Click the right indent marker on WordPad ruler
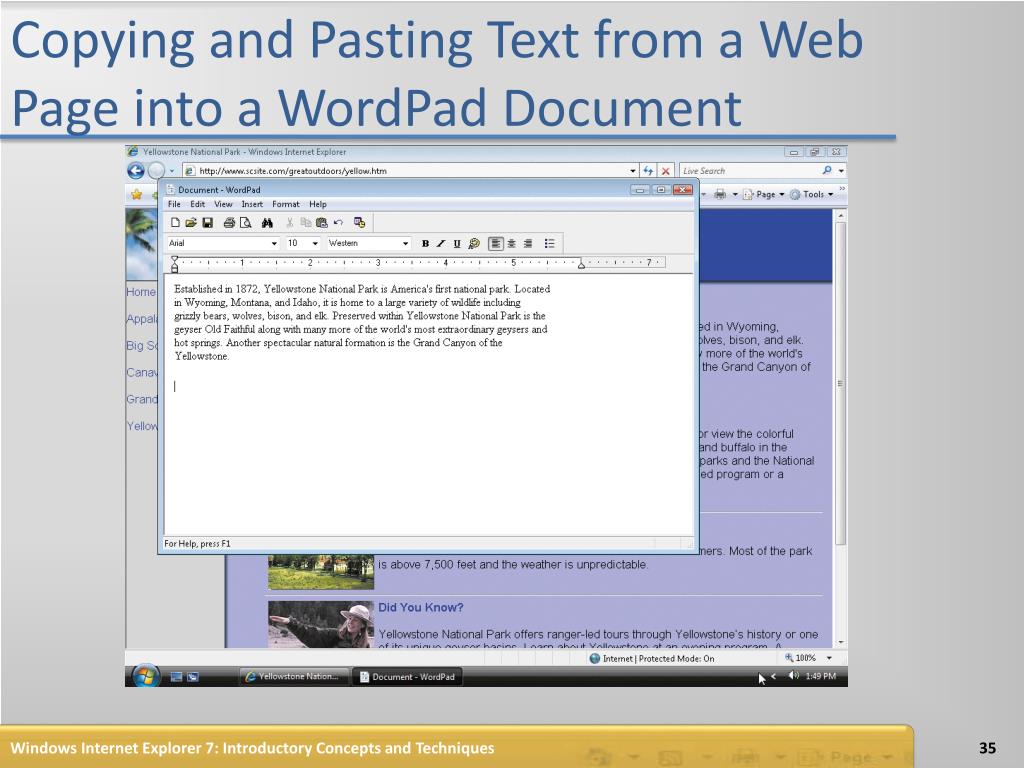1024x768 pixels. (x=581, y=264)
